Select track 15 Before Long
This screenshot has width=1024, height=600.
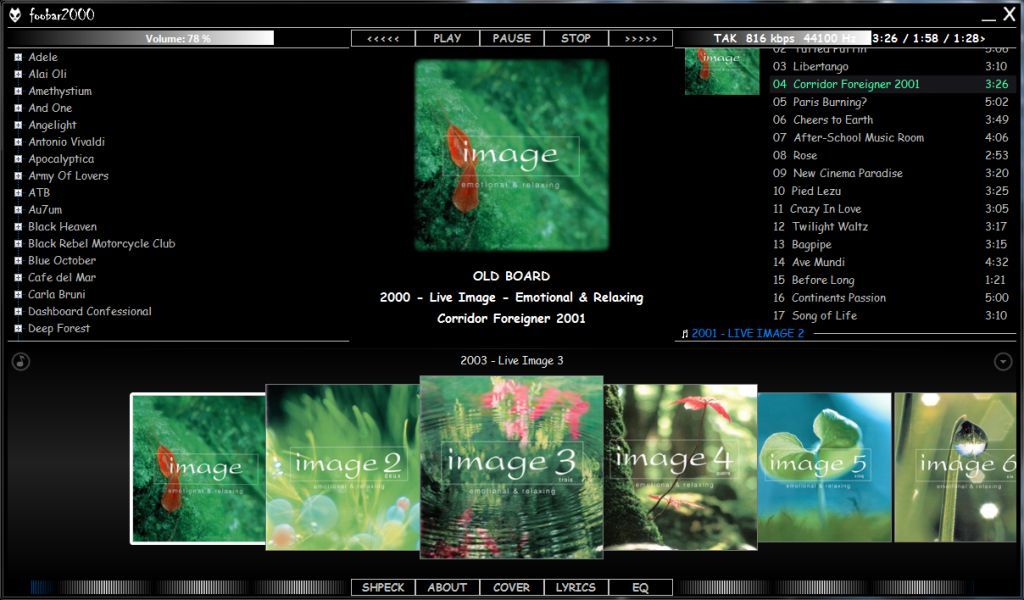(891, 280)
